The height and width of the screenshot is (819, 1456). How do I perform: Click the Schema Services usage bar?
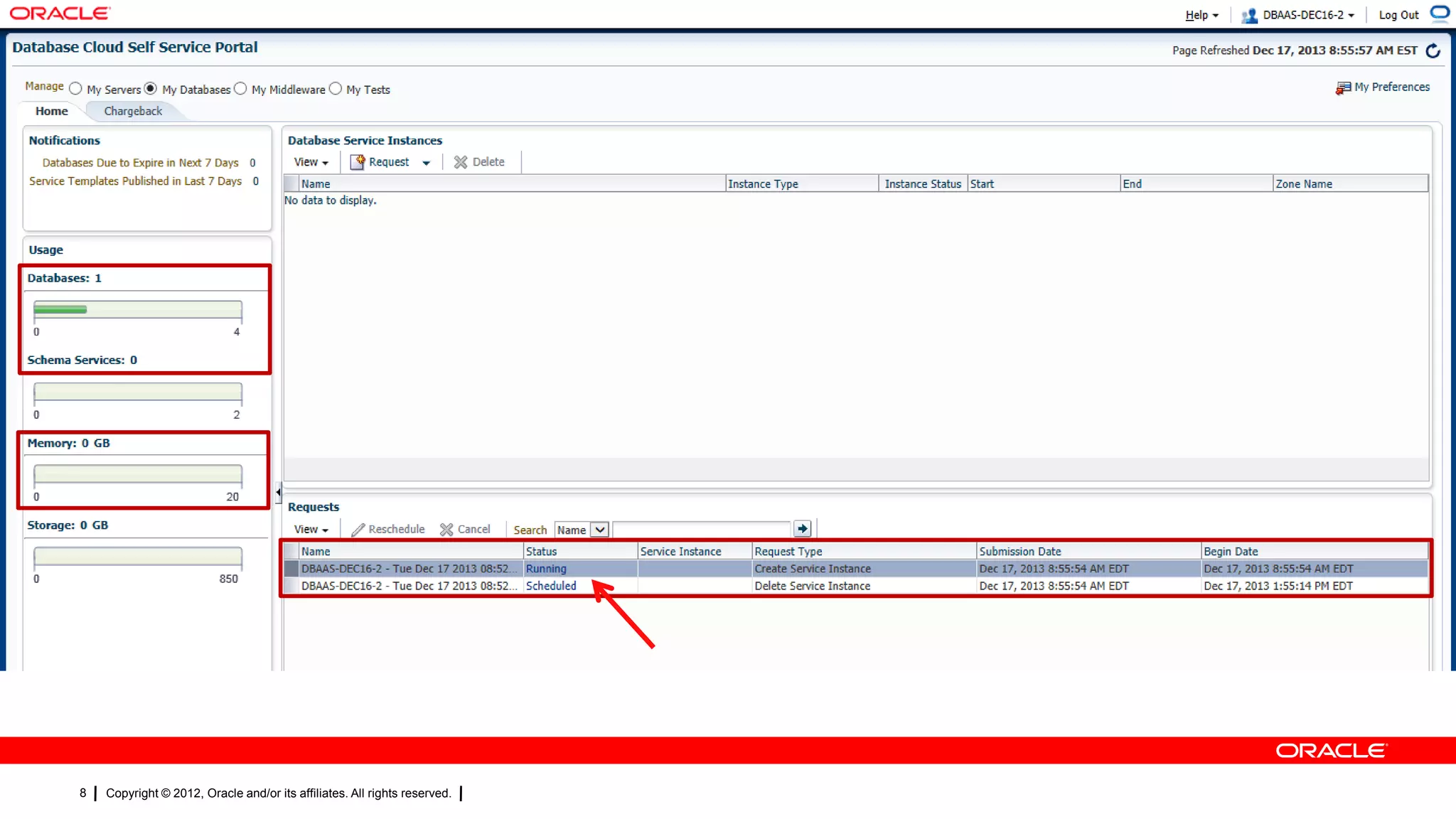(x=138, y=392)
